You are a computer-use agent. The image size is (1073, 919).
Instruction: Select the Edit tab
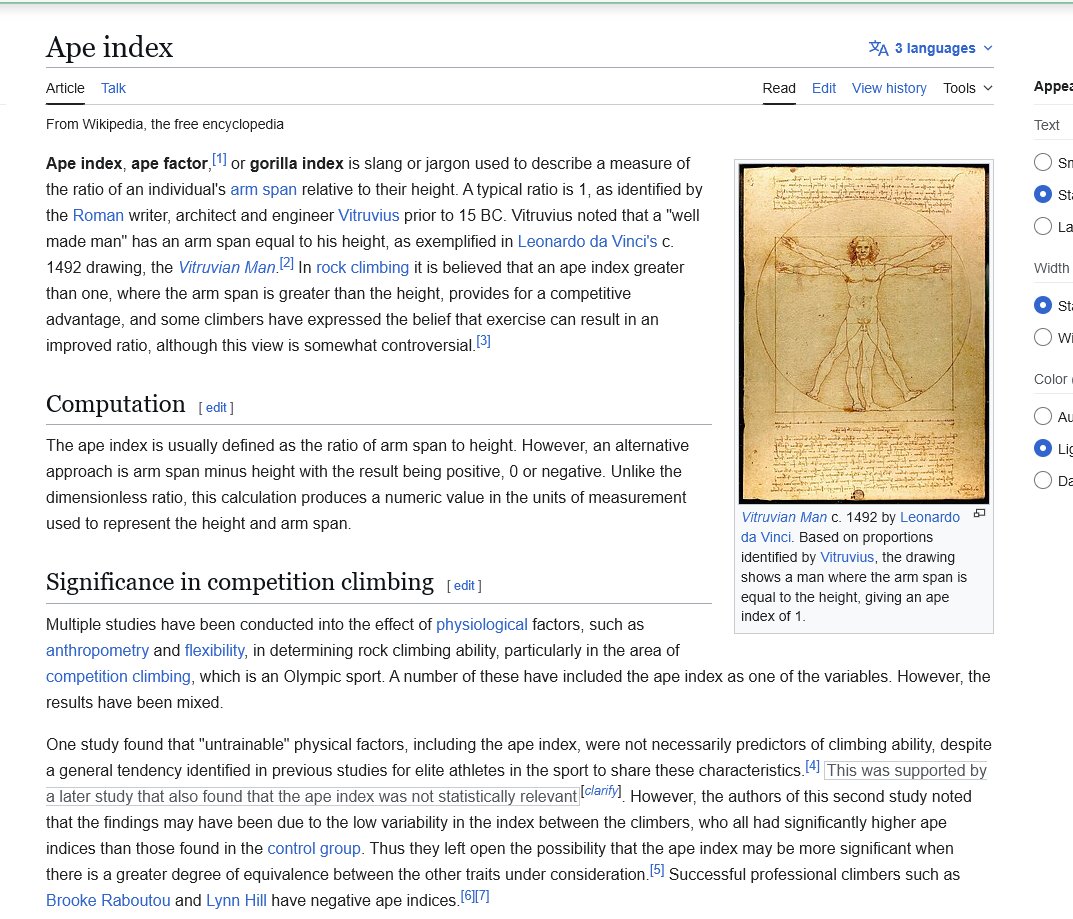823,88
